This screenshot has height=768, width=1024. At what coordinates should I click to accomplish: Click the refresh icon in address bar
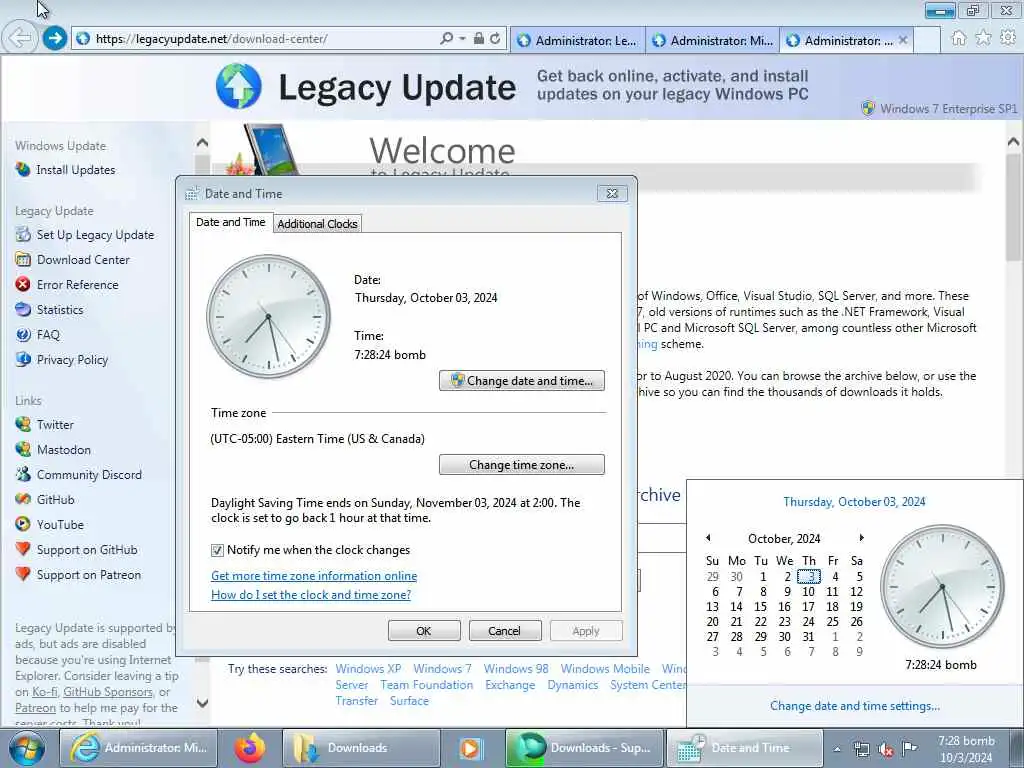coord(495,39)
